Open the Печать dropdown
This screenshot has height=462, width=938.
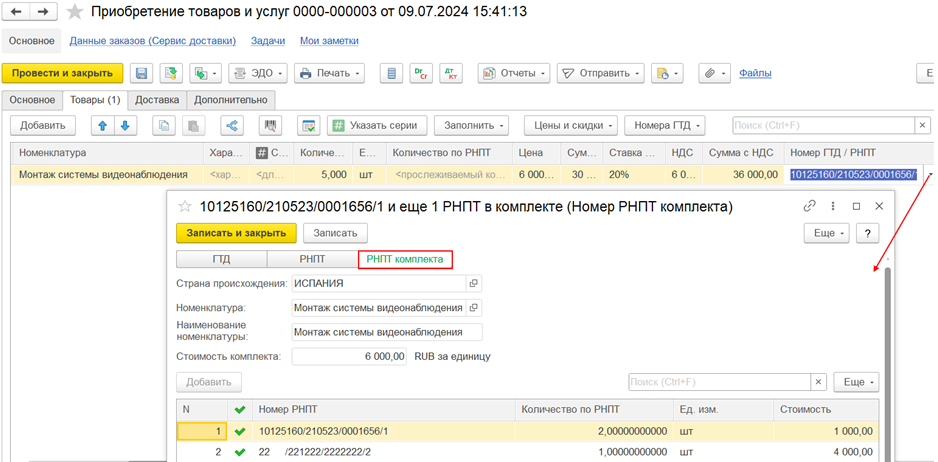(x=329, y=73)
